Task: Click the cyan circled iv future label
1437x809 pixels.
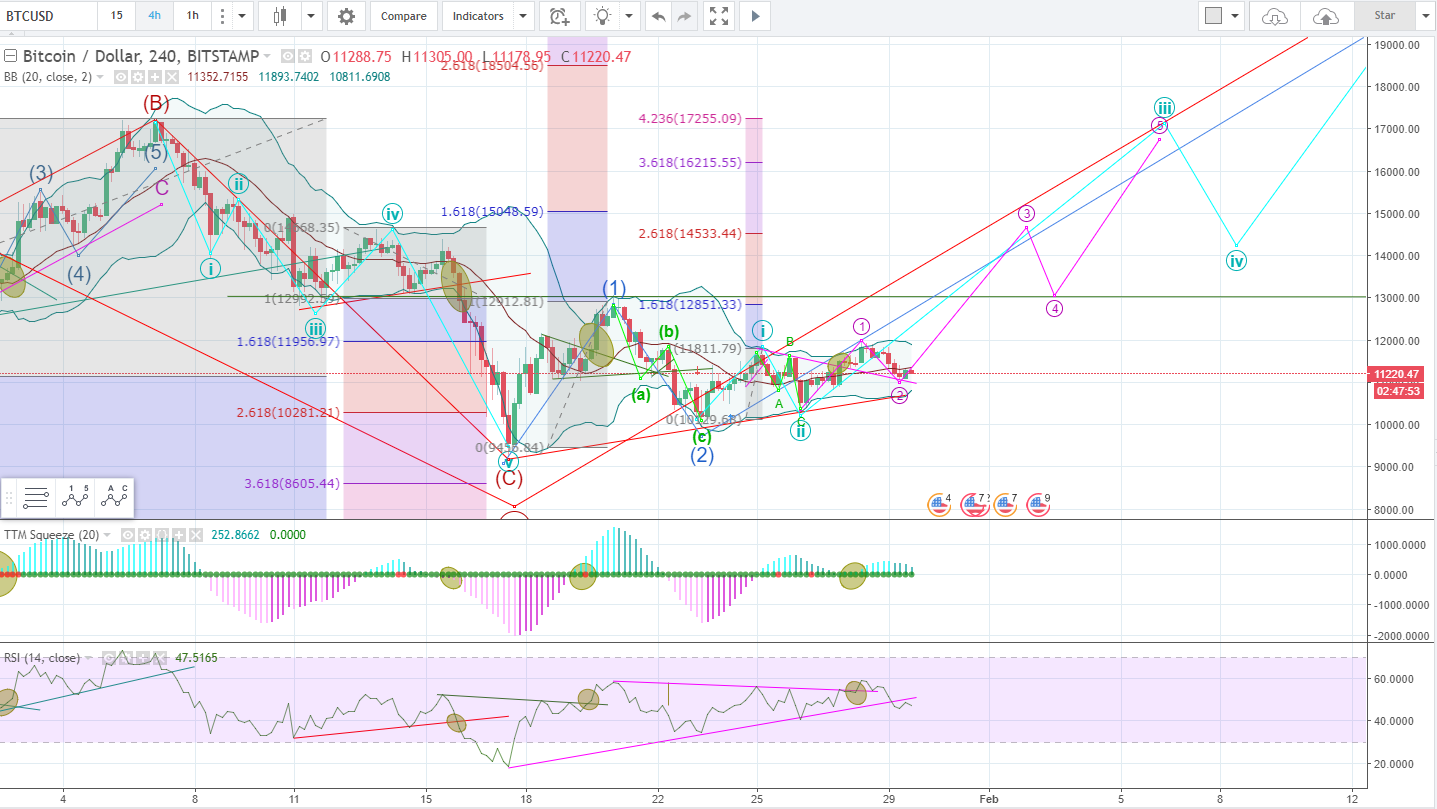Action: point(1236,261)
